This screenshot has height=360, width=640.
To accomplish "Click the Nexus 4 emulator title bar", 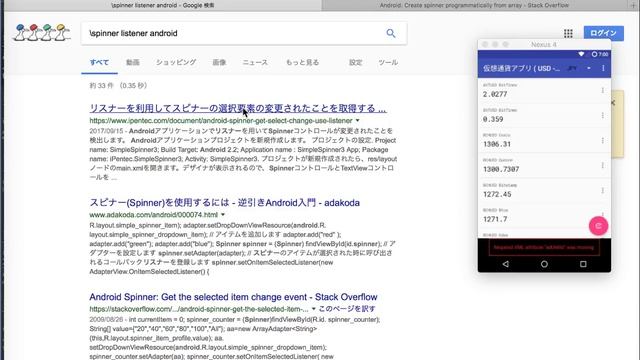I will pos(544,44).
